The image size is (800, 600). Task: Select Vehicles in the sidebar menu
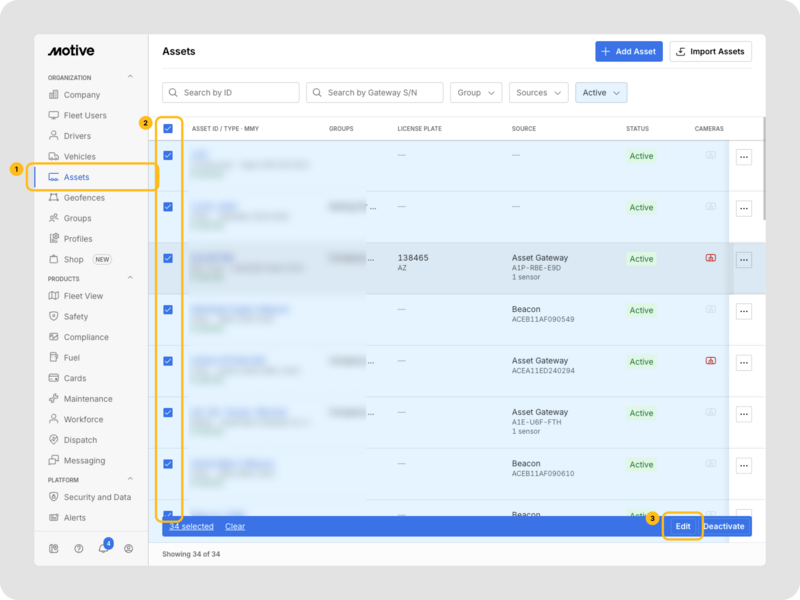(79, 157)
